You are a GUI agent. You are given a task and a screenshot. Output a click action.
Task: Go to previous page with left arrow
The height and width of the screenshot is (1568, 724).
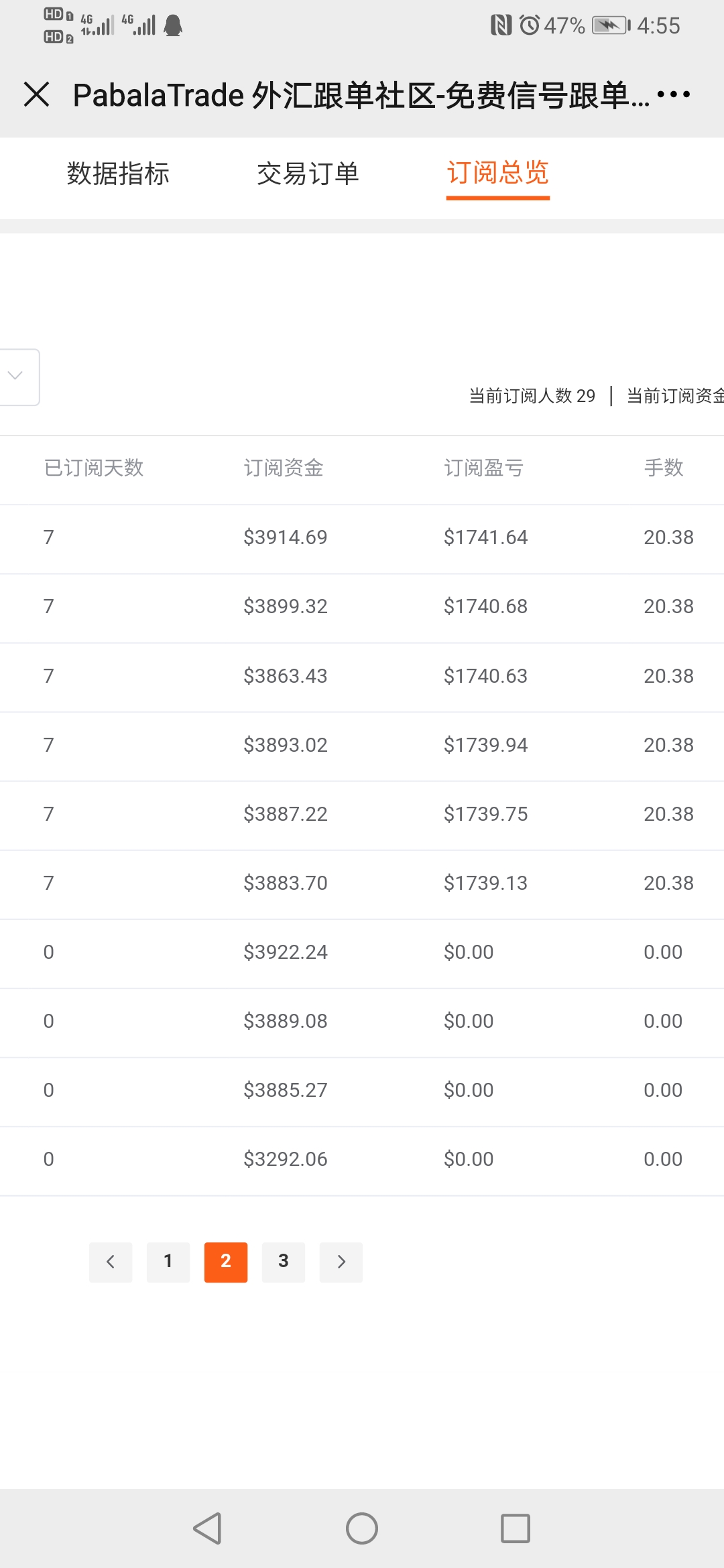[x=111, y=1262]
